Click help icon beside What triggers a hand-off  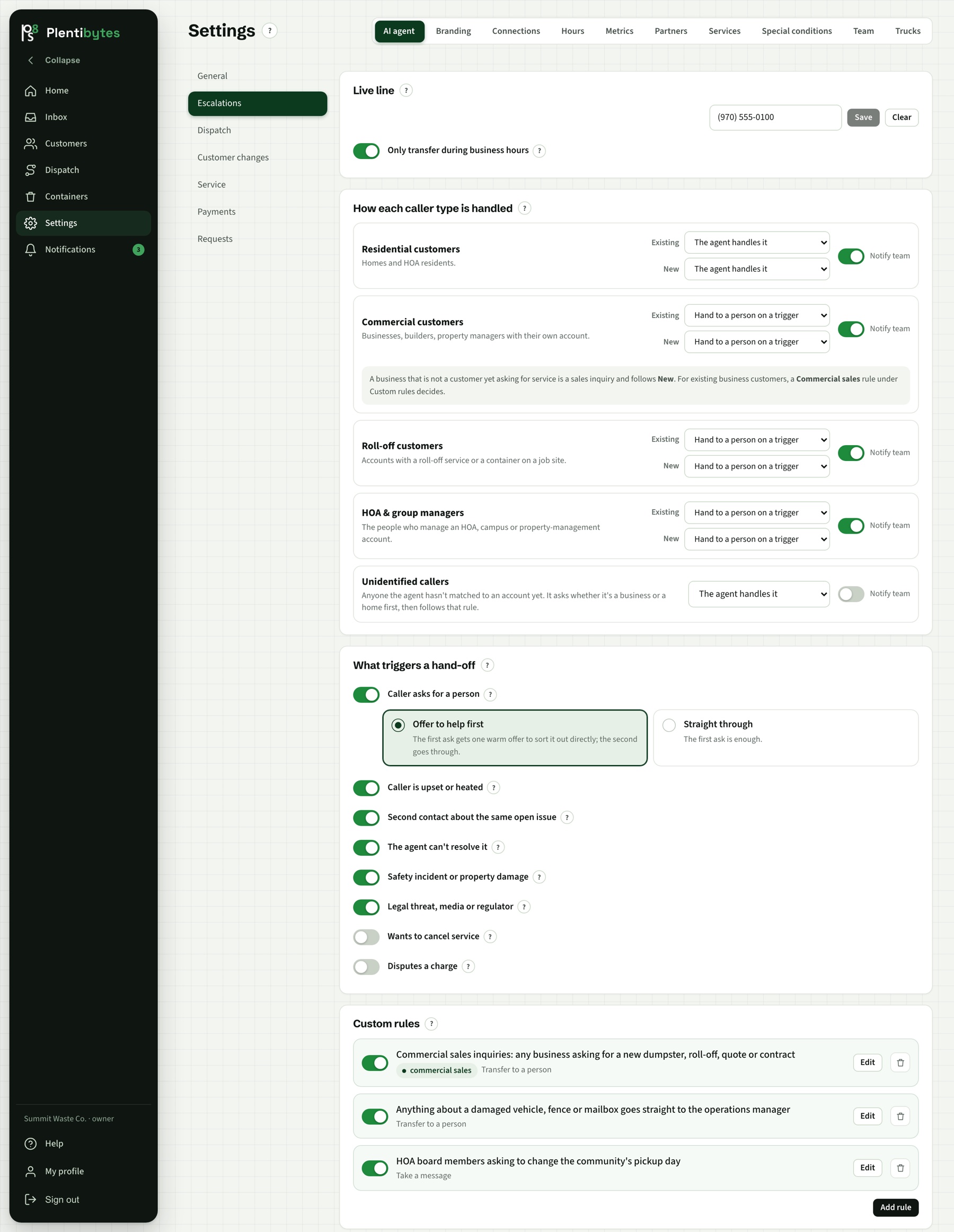488,666
